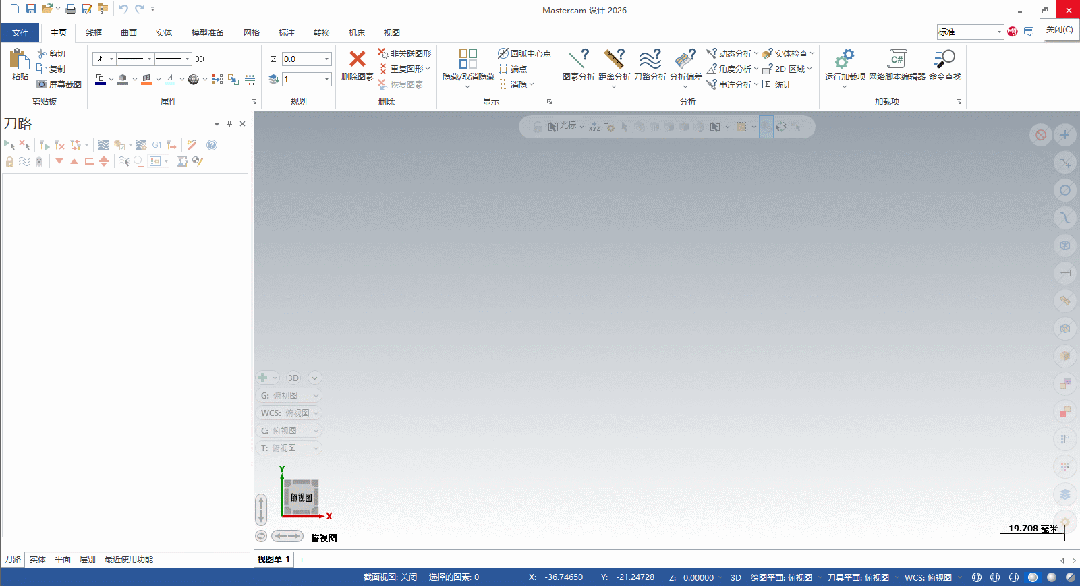This screenshot has width=1080, height=586.
Task: Toggle the lock operations padlock icon
Action: [10, 161]
